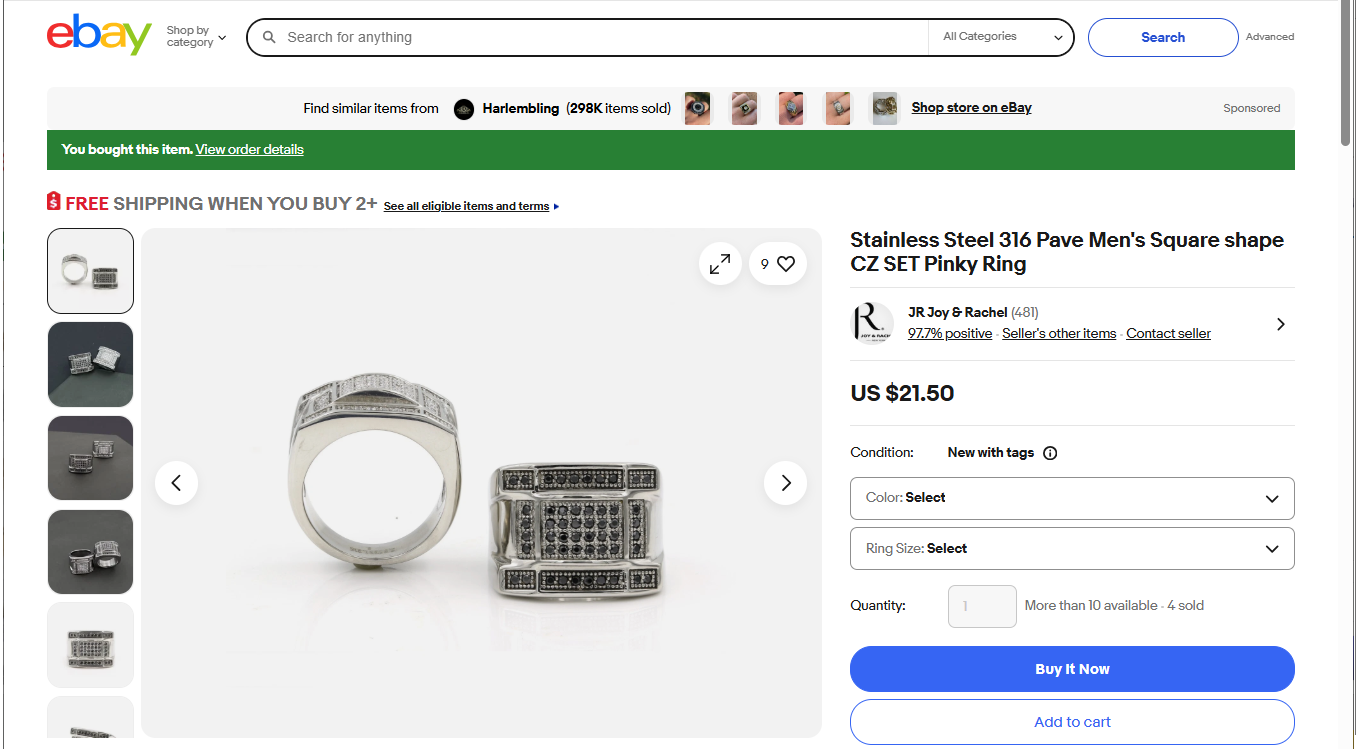
Task: Go to previous product image
Action: [176, 483]
